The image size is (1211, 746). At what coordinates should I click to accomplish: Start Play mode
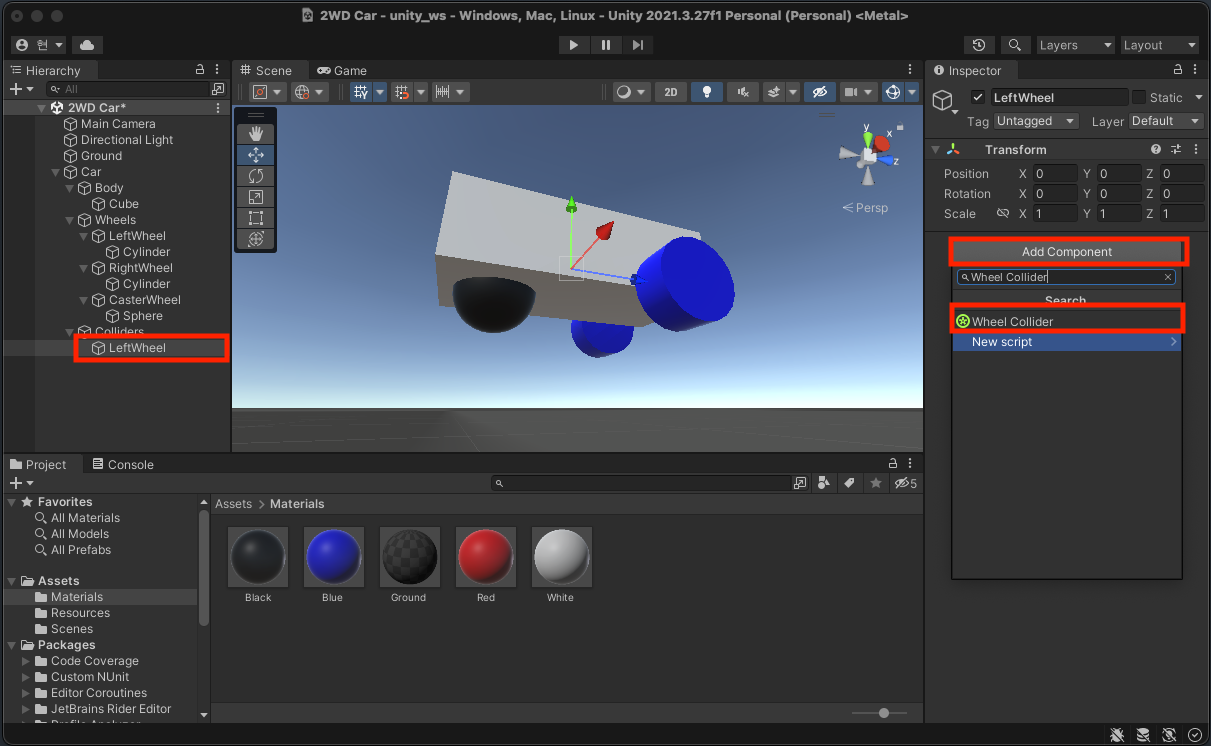573,45
